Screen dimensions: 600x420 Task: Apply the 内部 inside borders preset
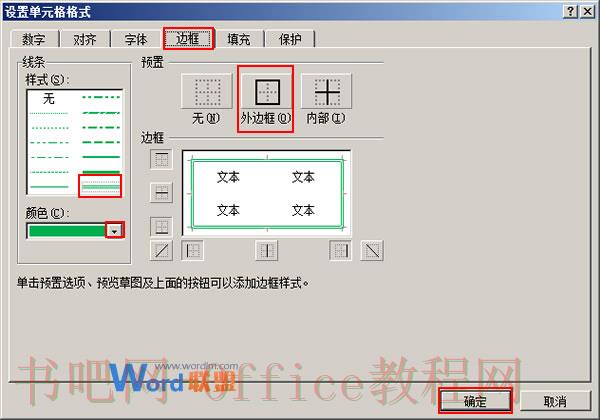[x=326, y=92]
